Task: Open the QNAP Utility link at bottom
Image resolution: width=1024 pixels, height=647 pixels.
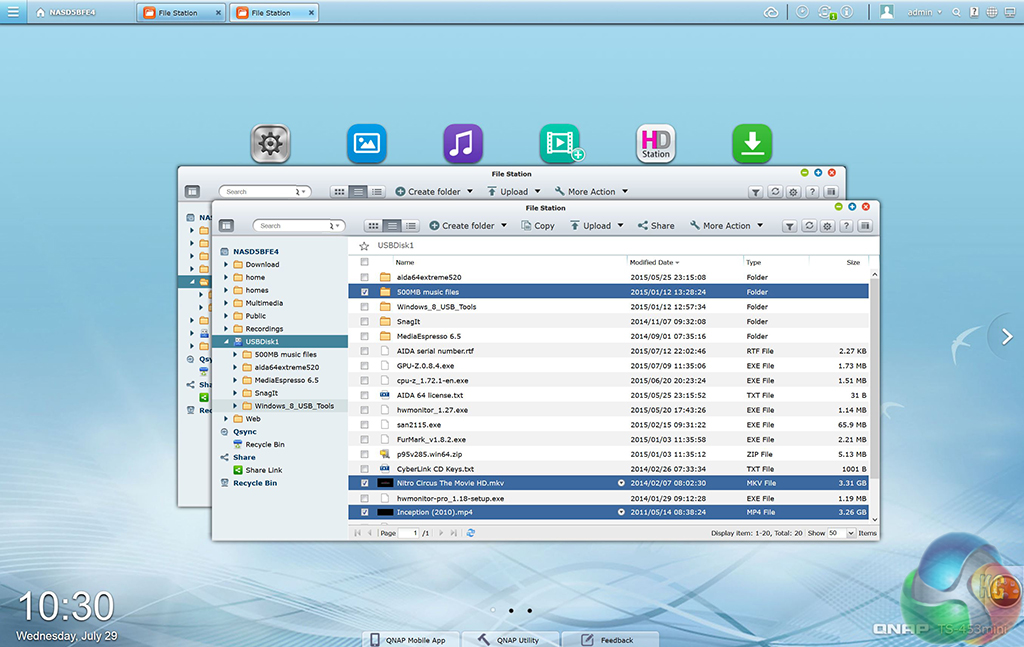Action: click(509, 640)
